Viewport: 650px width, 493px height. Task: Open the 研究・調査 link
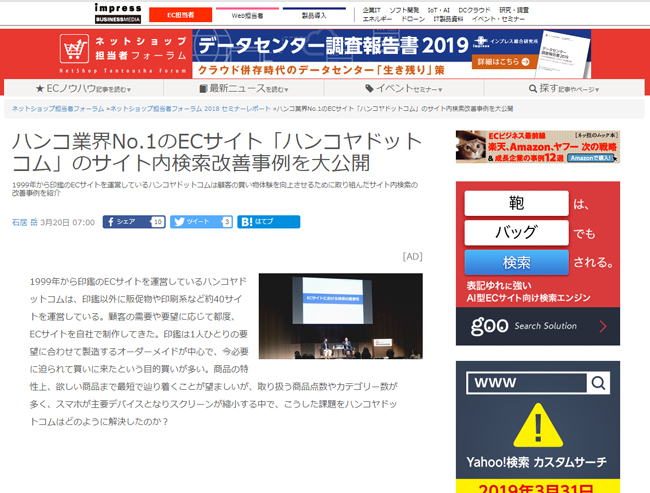click(x=514, y=10)
